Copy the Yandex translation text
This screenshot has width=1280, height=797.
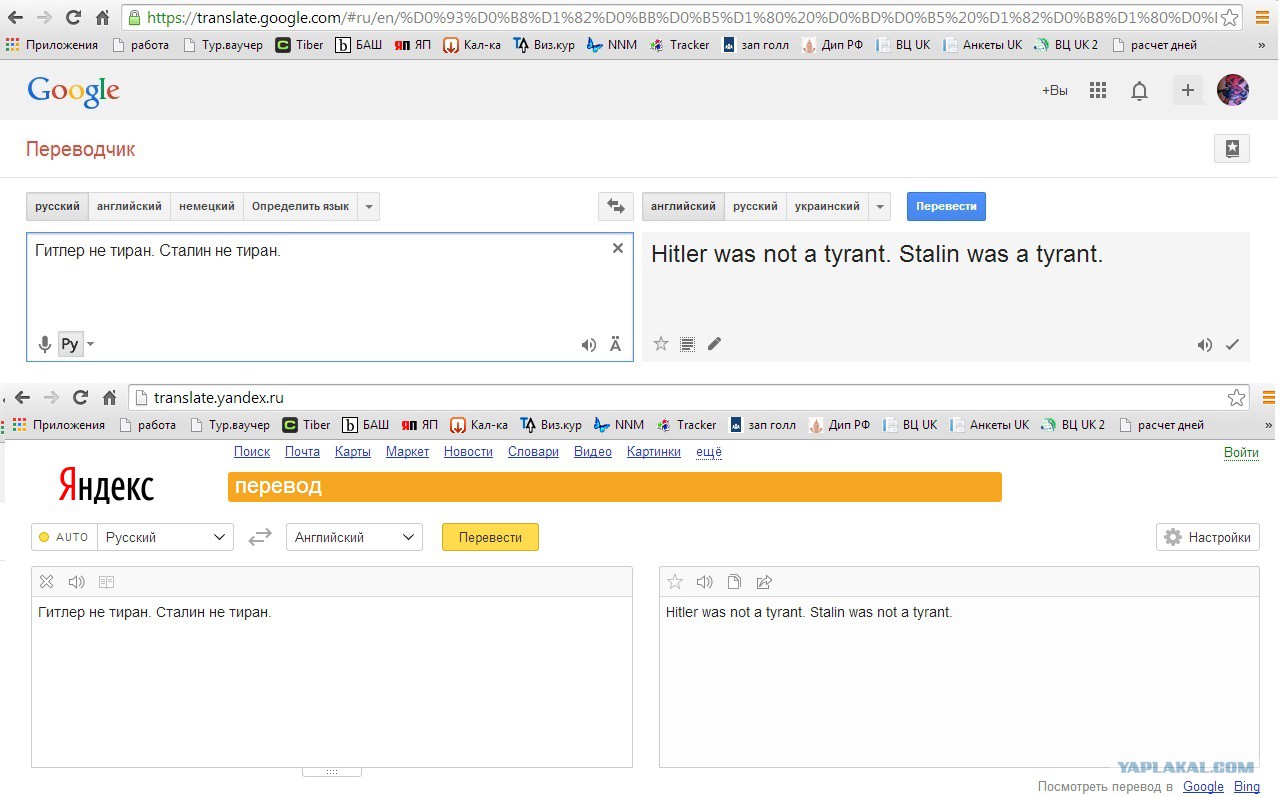734,582
